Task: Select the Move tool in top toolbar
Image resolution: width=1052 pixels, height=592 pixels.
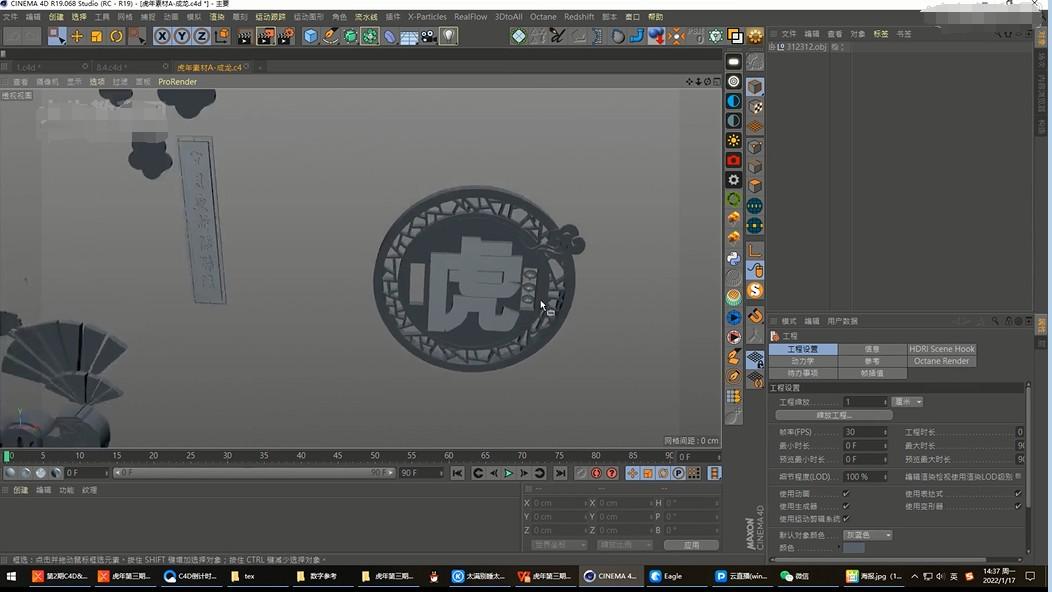Action: click(77, 36)
